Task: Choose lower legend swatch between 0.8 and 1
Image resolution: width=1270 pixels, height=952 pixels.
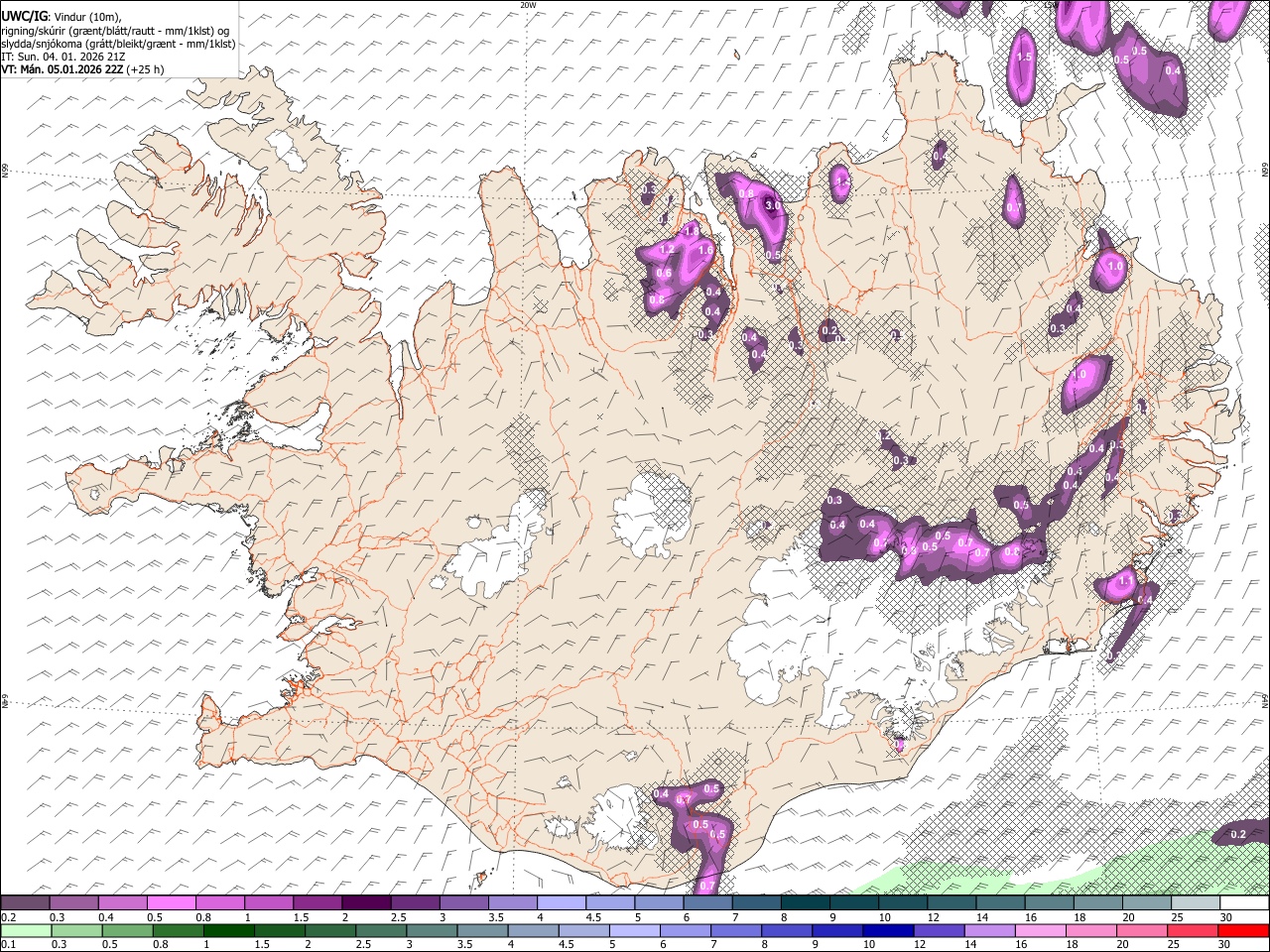Action: [178, 931]
